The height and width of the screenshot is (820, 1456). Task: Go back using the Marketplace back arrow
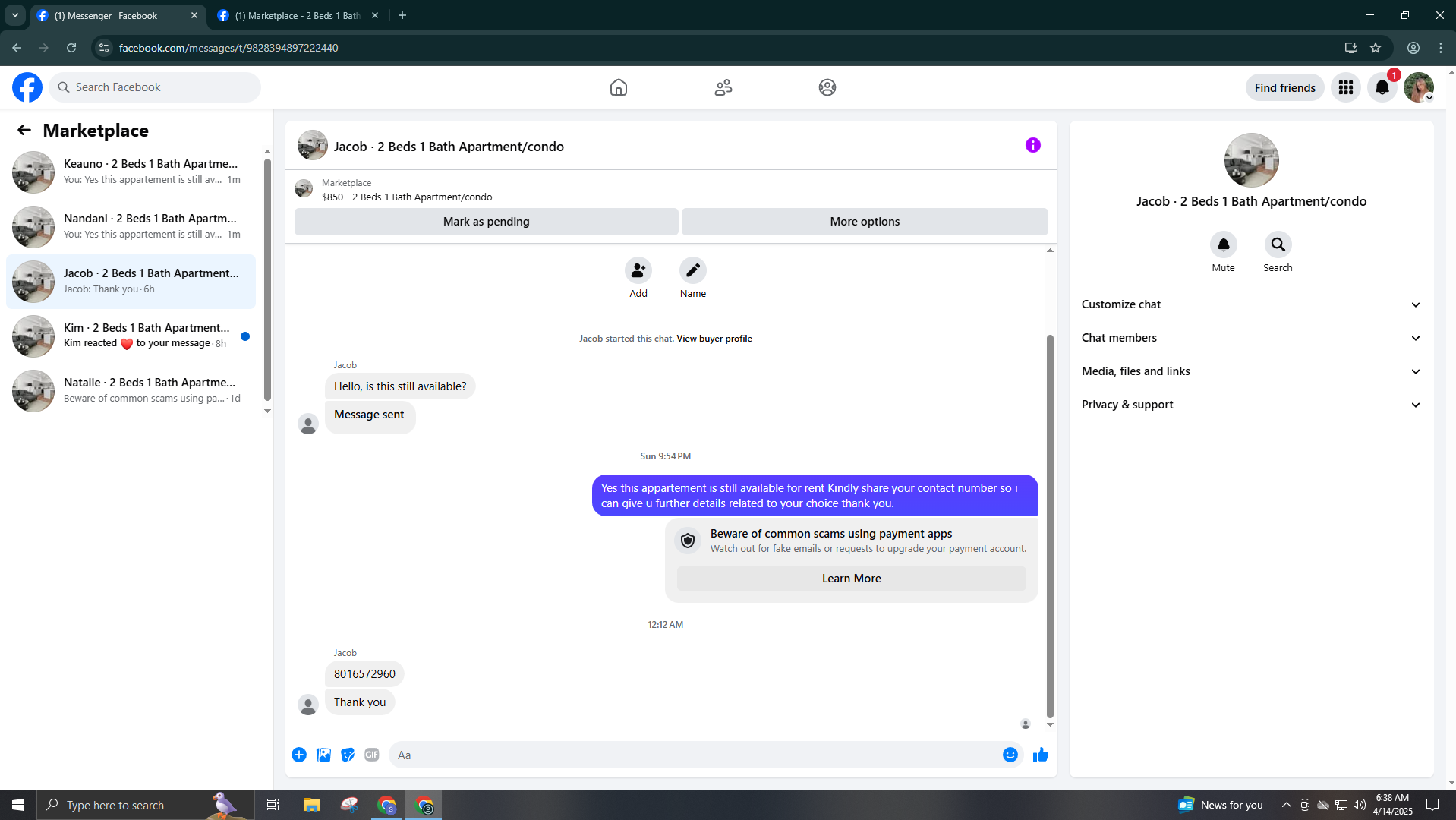(24, 130)
